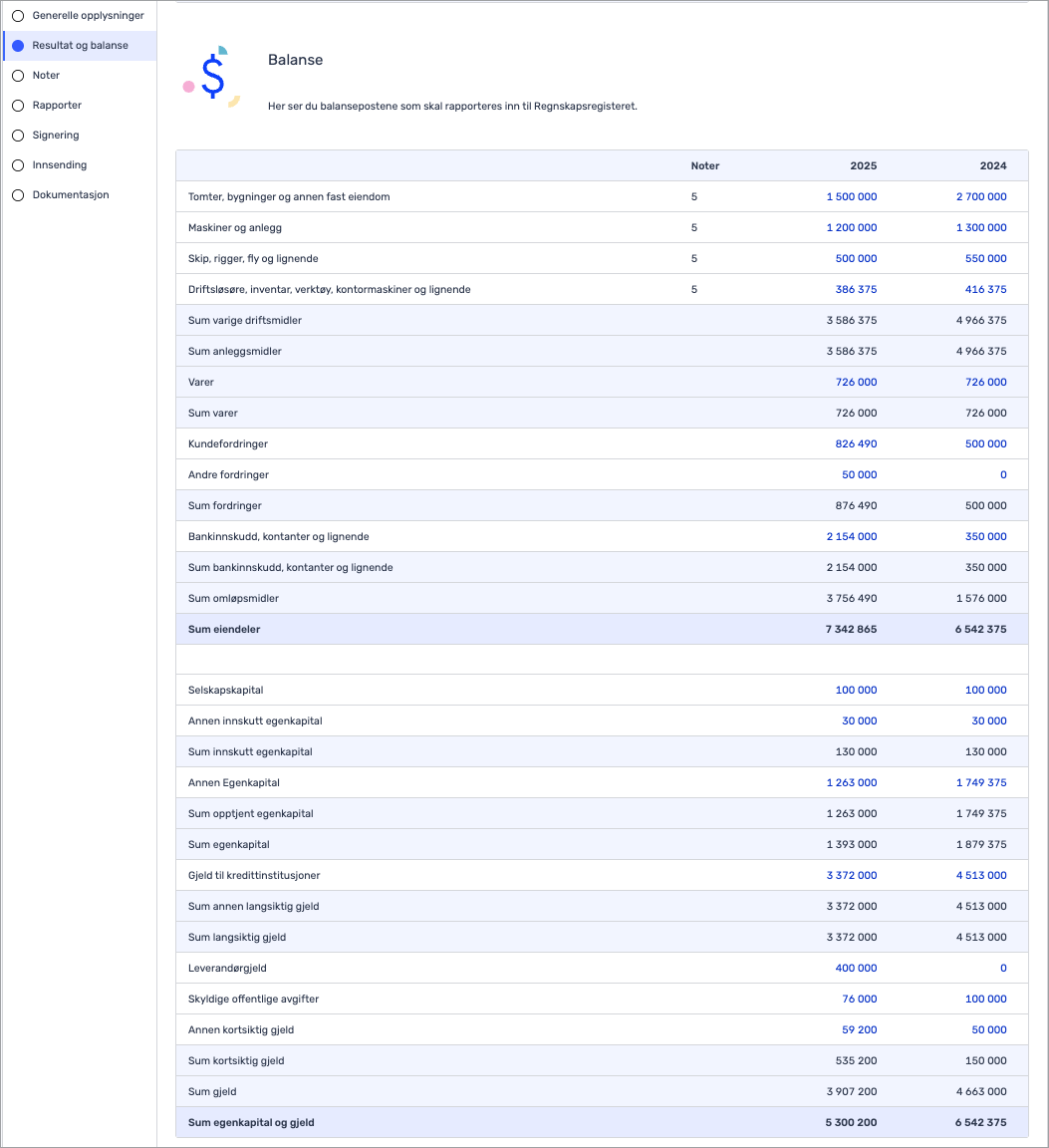
Task: Open the Rapporter section in sidebar
Action: pyautogui.click(x=57, y=106)
